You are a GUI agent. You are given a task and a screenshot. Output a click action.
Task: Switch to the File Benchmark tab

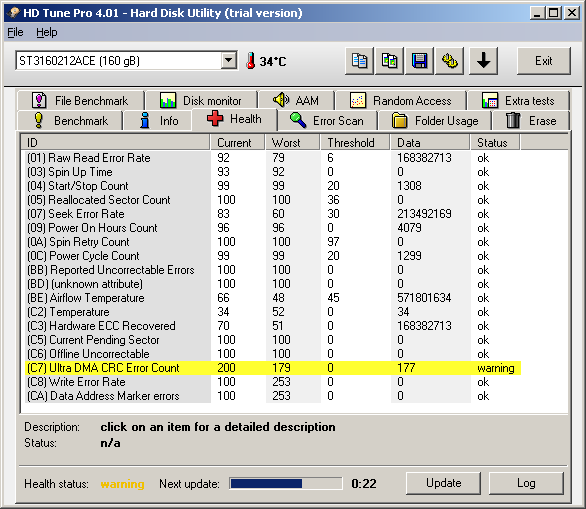tap(80, 101)
